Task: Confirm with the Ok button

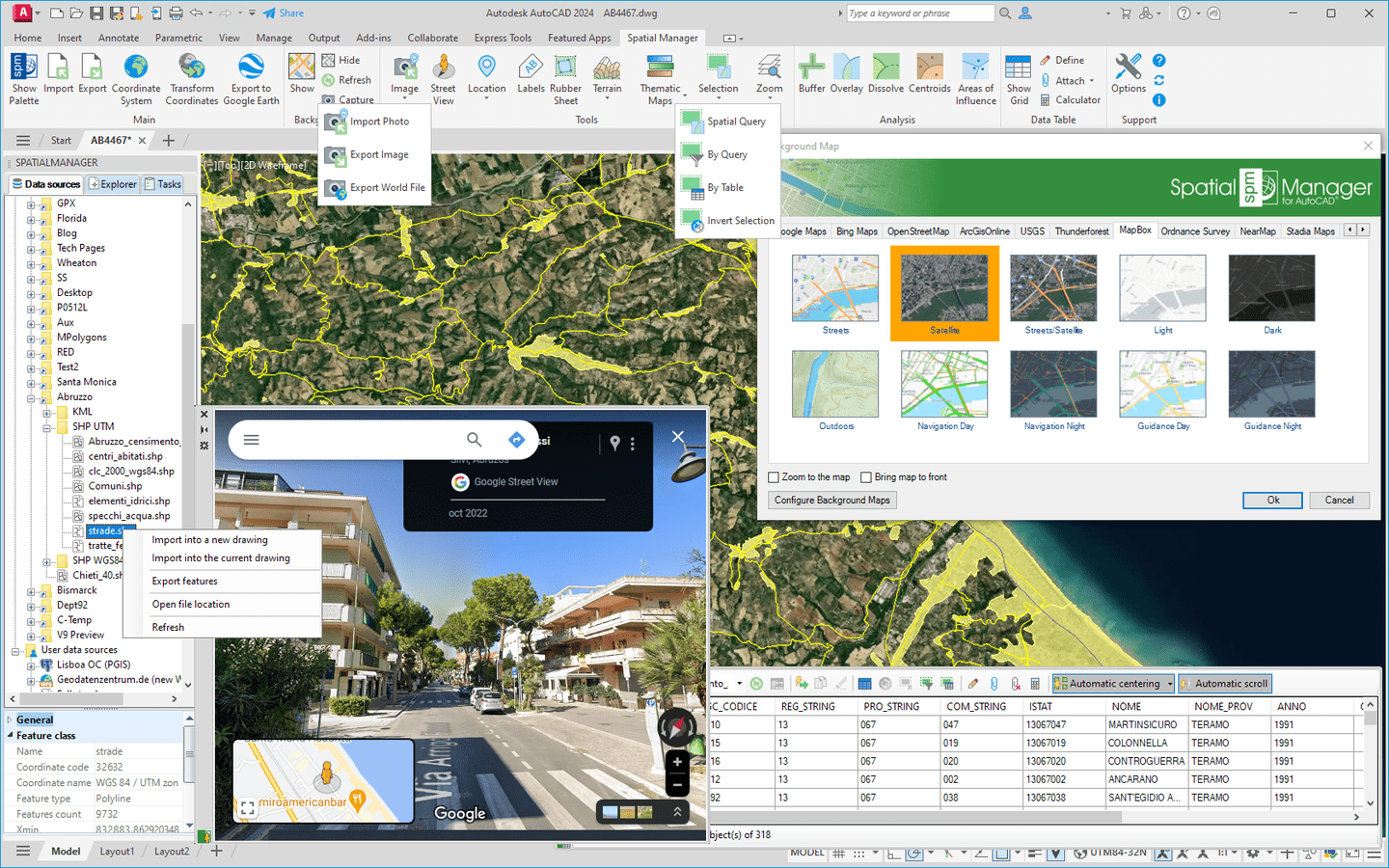Action: click(1271, 500)
